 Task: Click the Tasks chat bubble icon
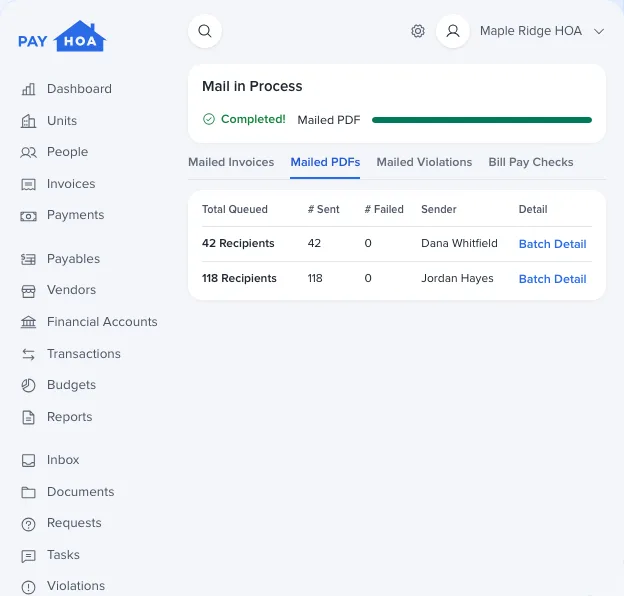[28, 556]
